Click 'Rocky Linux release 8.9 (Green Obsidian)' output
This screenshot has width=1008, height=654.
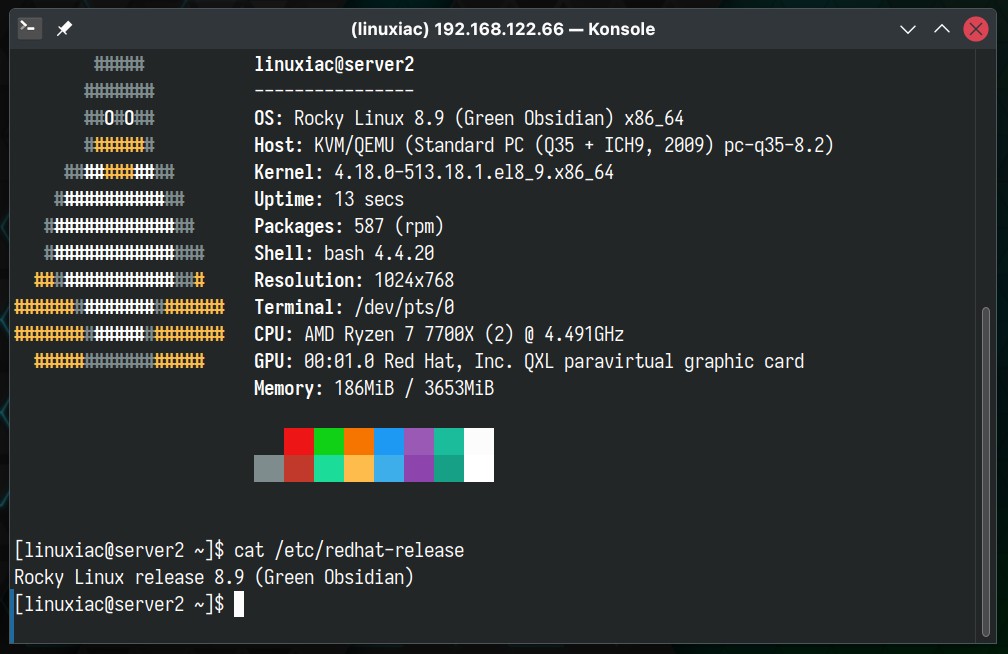pos(214,577)
